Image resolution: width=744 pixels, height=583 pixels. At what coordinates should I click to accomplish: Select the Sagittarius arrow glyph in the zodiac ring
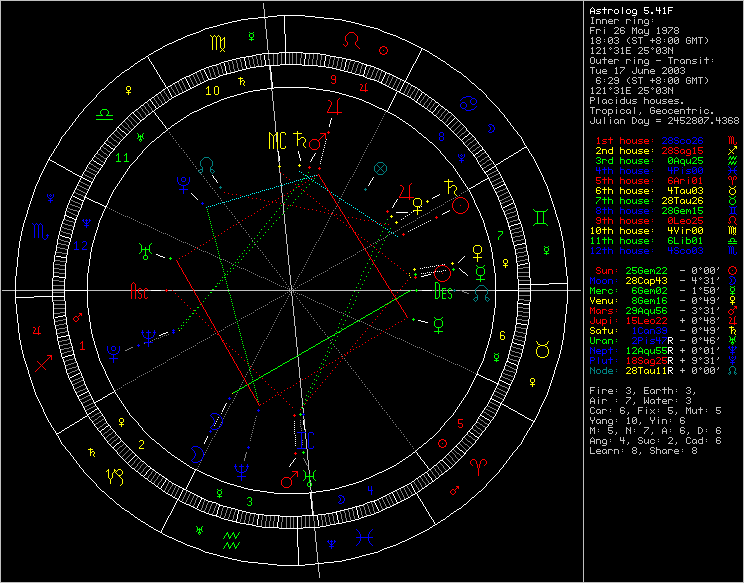(x=43, y=364)
